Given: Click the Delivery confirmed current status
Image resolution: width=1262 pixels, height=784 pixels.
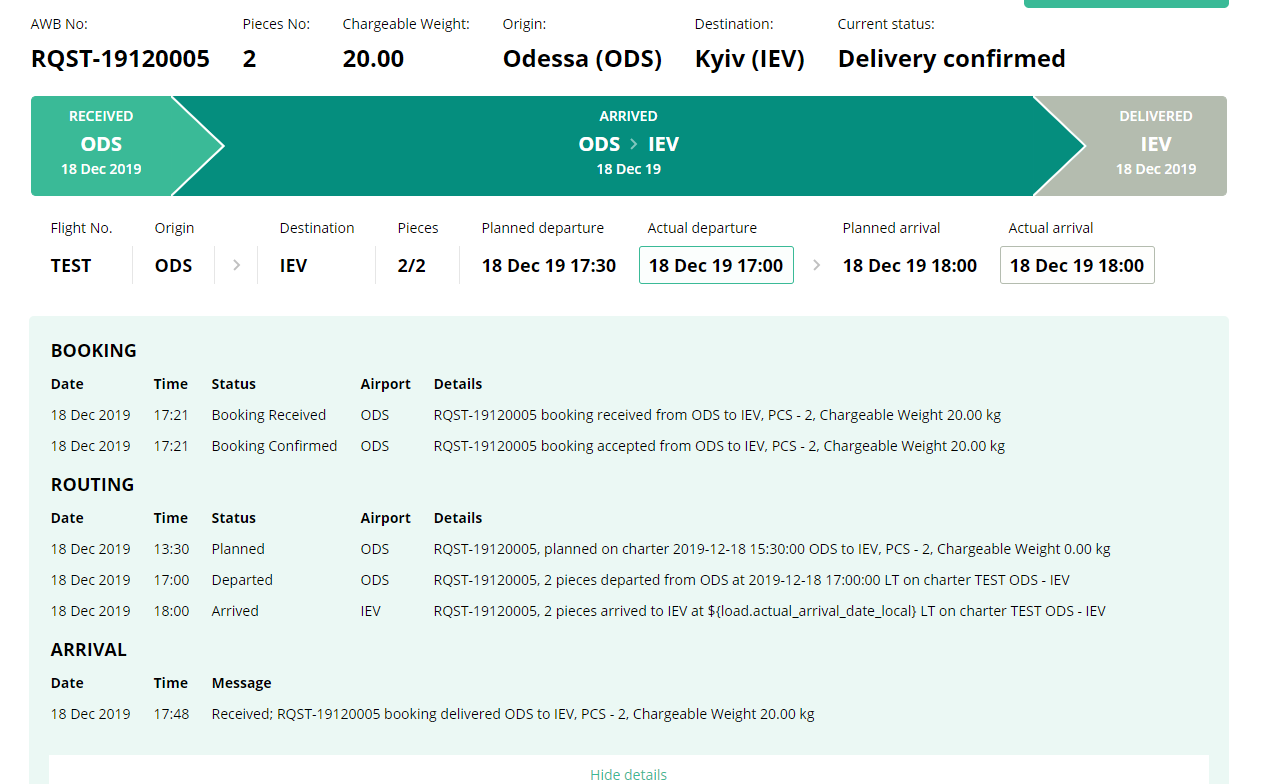Looking at the screenshot, I should [951, 59].
